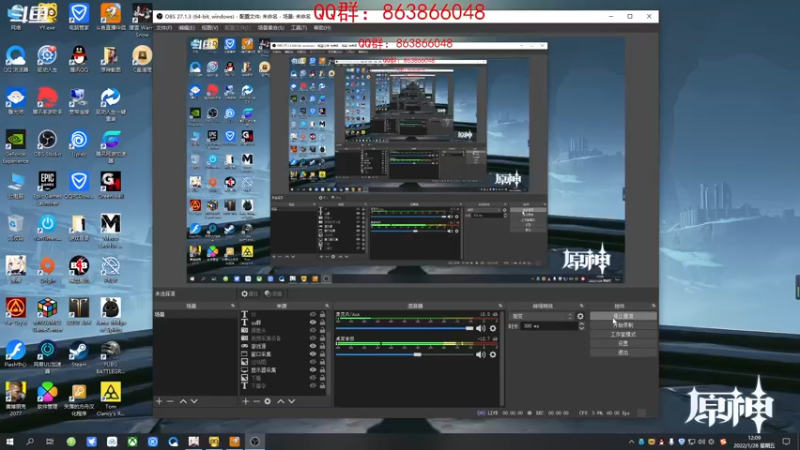Pop out the 场景 dock panel
The height and width of the screenshot is (450, 800).
233,306
